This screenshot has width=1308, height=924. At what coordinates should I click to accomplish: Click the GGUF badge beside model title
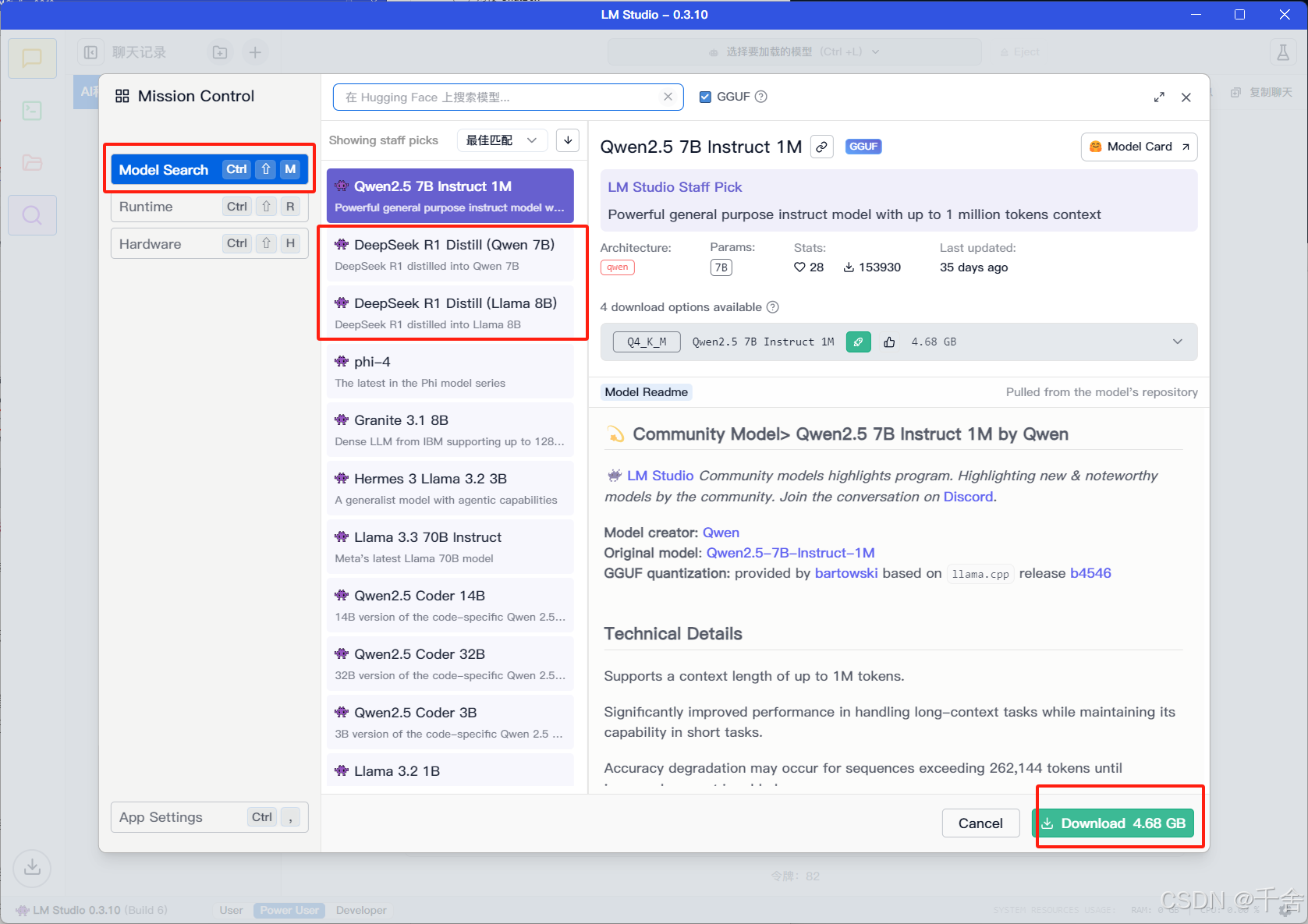863,147
